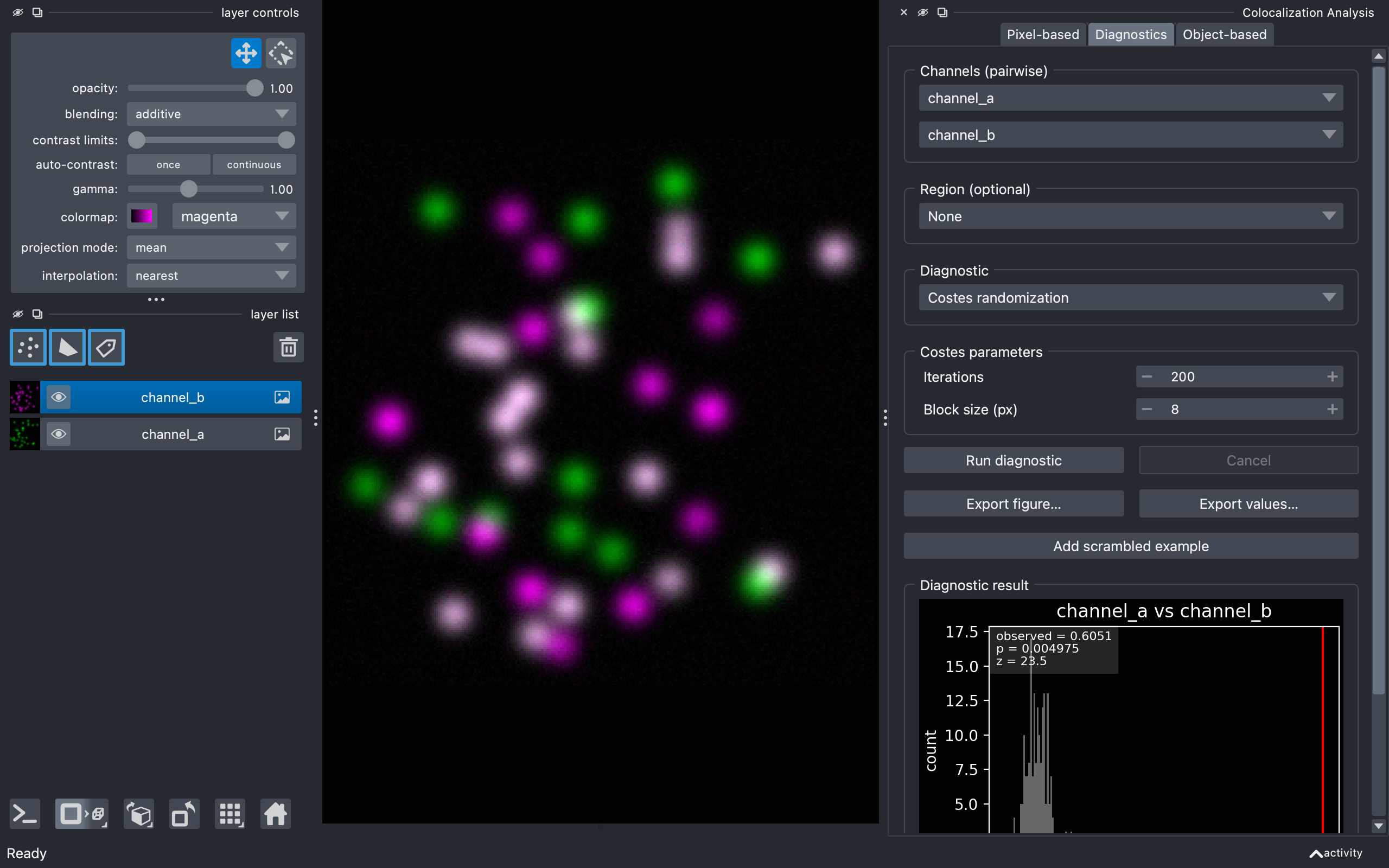This screenshot has width=1389, height=868.
Task: Open the blending dropdown
Action: 211,114
